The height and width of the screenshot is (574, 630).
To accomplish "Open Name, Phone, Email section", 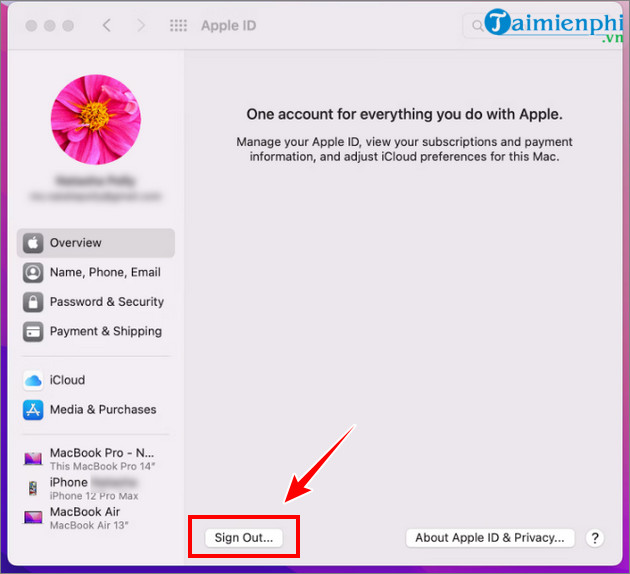I will click(96, 272).
